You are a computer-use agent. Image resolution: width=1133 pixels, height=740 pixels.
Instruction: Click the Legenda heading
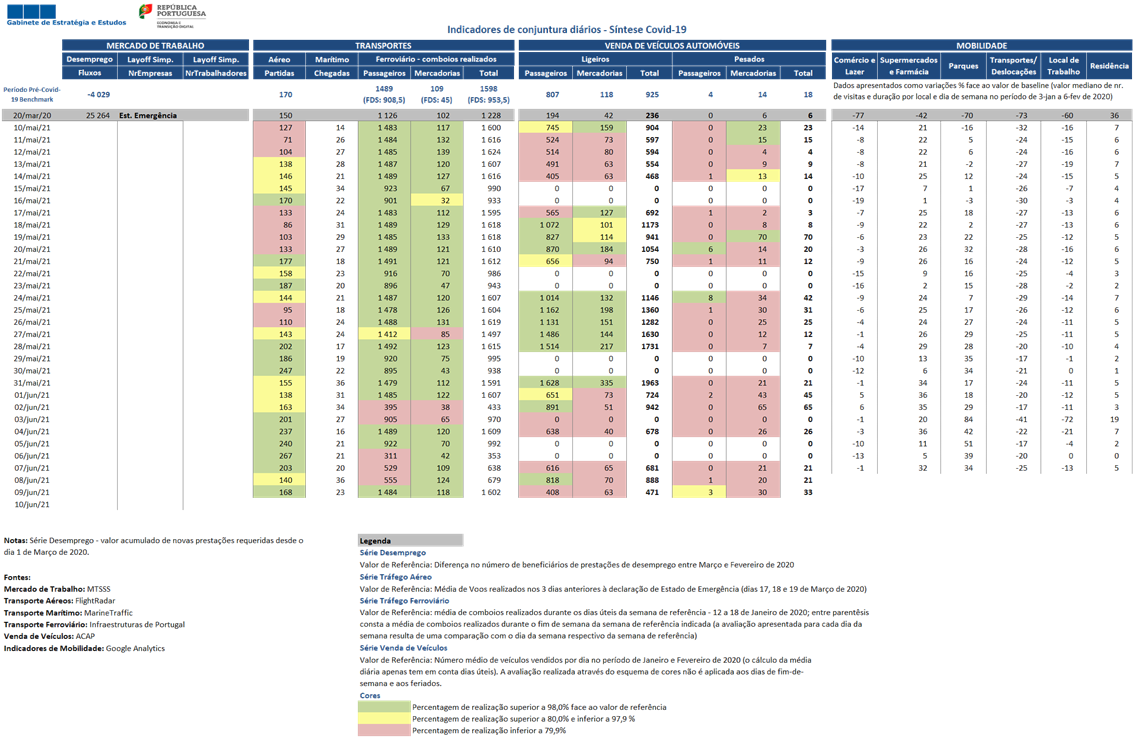coord(375,541)
